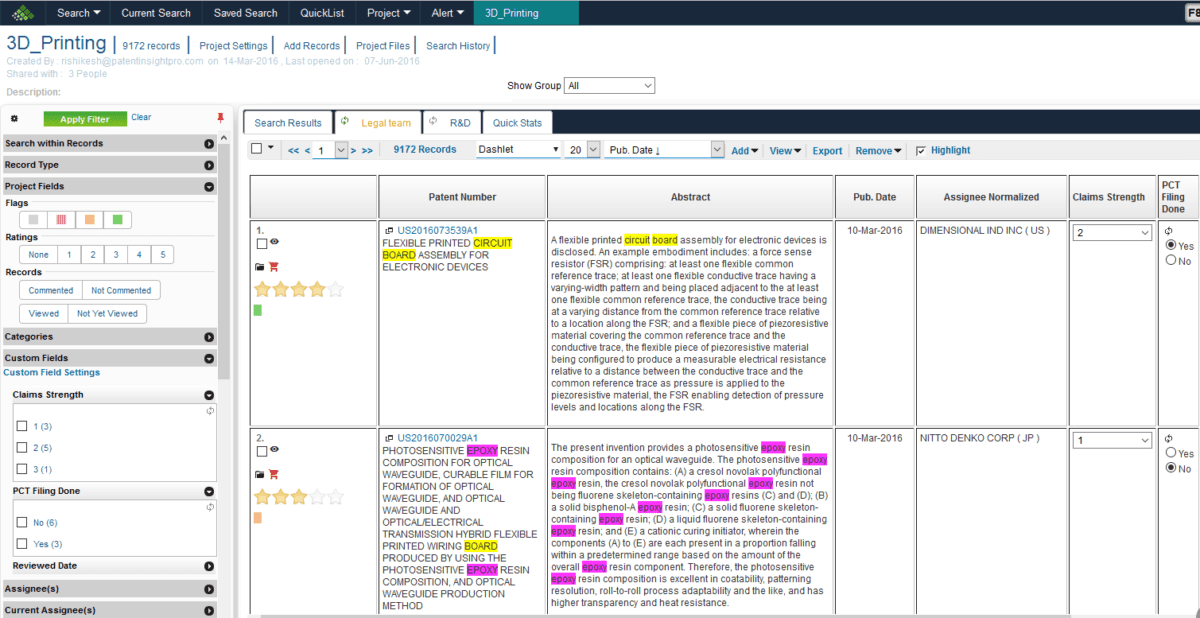Image resolution: width=1200 pixels, height=618 pixels.
Task: Open Claims Strength dropdown for record 2
Action: [x=1112, y=439]
